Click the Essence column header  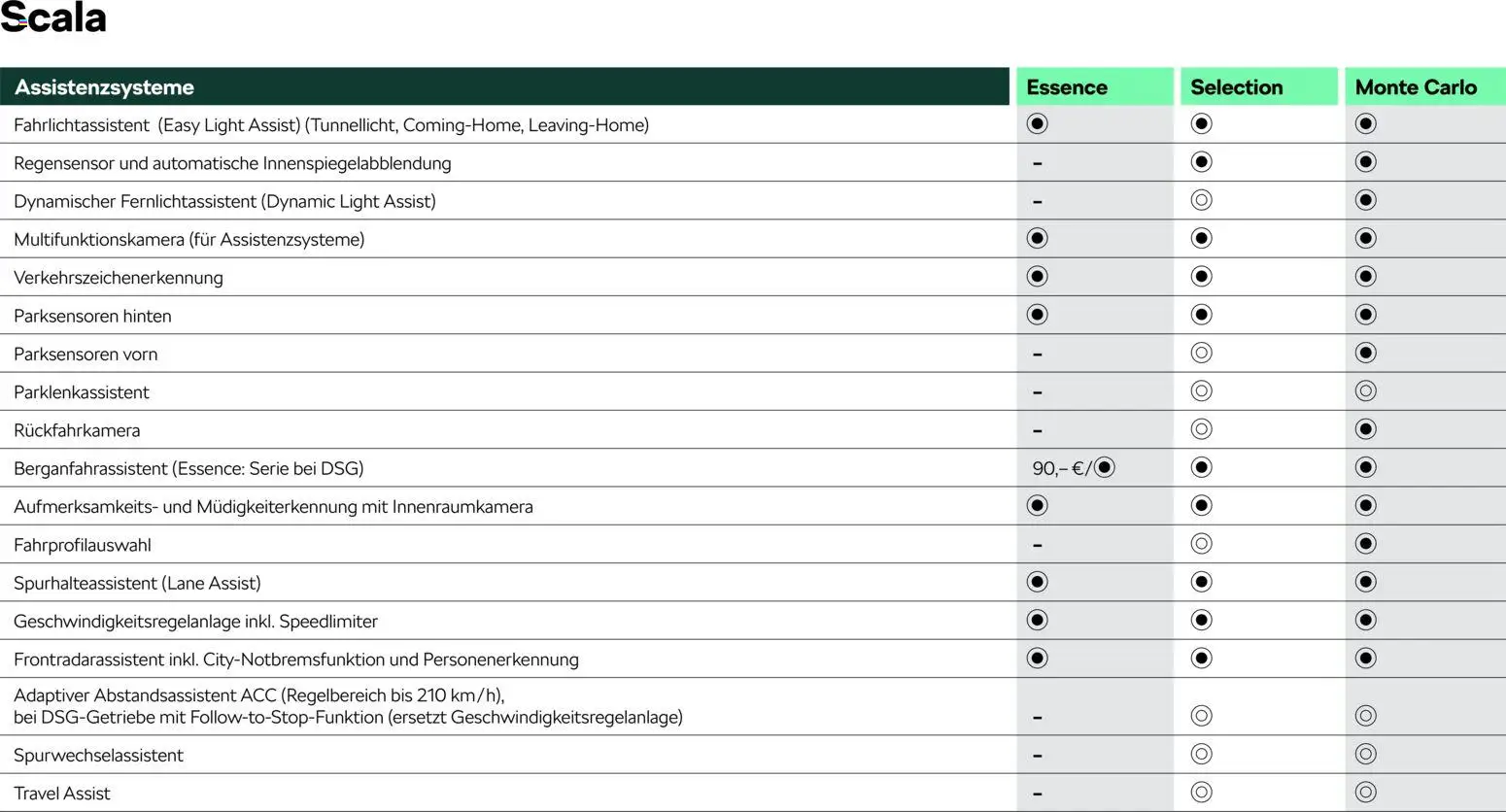click(1066, 87)
